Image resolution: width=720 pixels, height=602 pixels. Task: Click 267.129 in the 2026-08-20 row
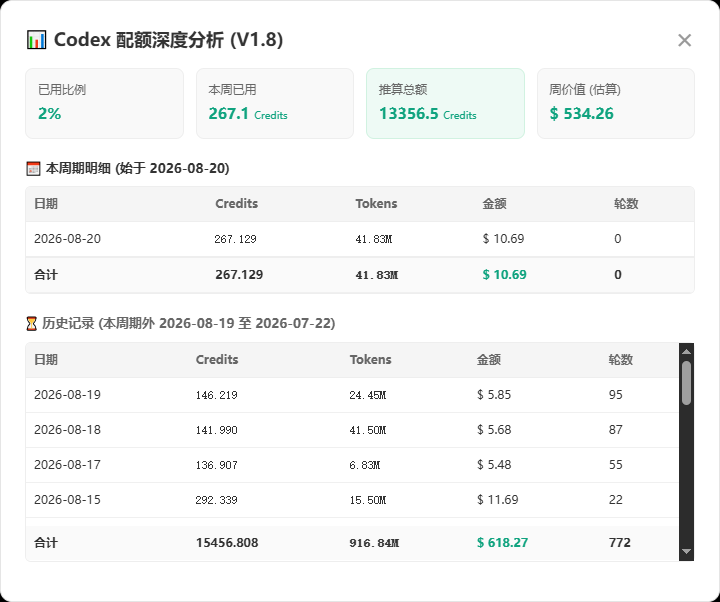tap(236, 239)
